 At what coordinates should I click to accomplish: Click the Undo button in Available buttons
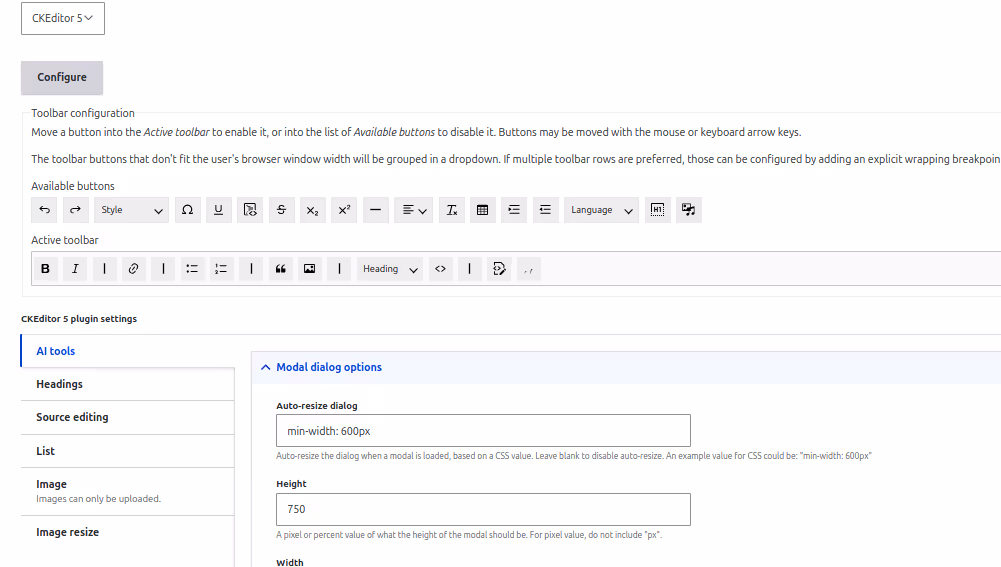point(44,209)
